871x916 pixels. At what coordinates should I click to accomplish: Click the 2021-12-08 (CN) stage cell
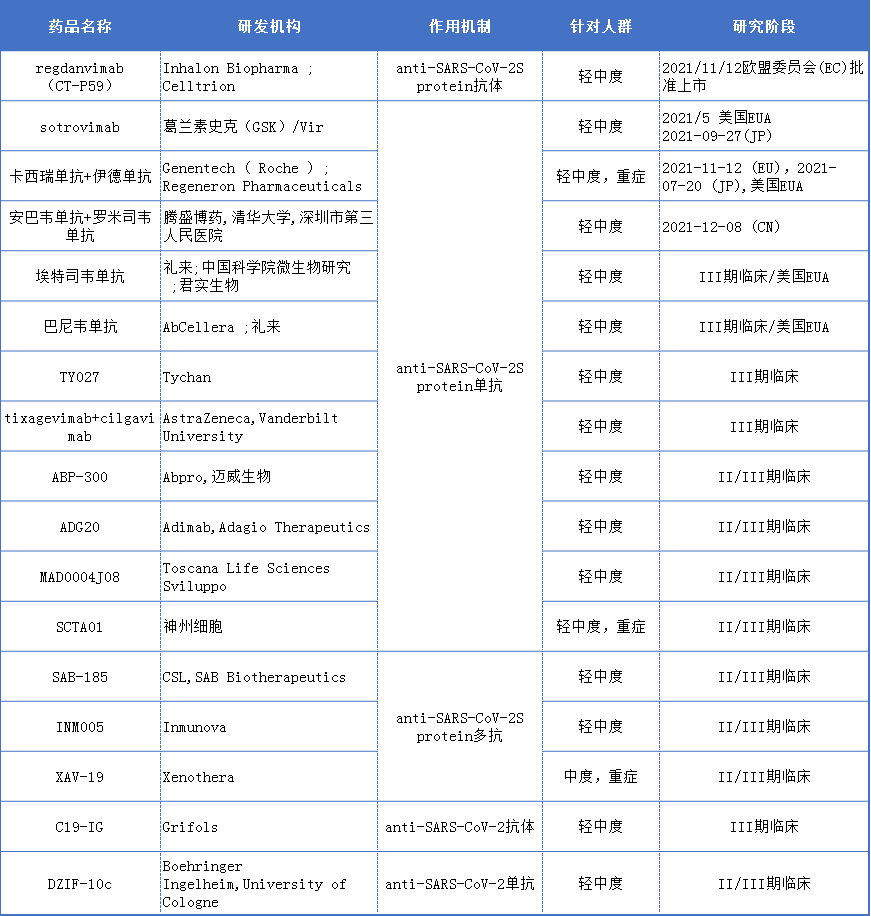point(764,227)
